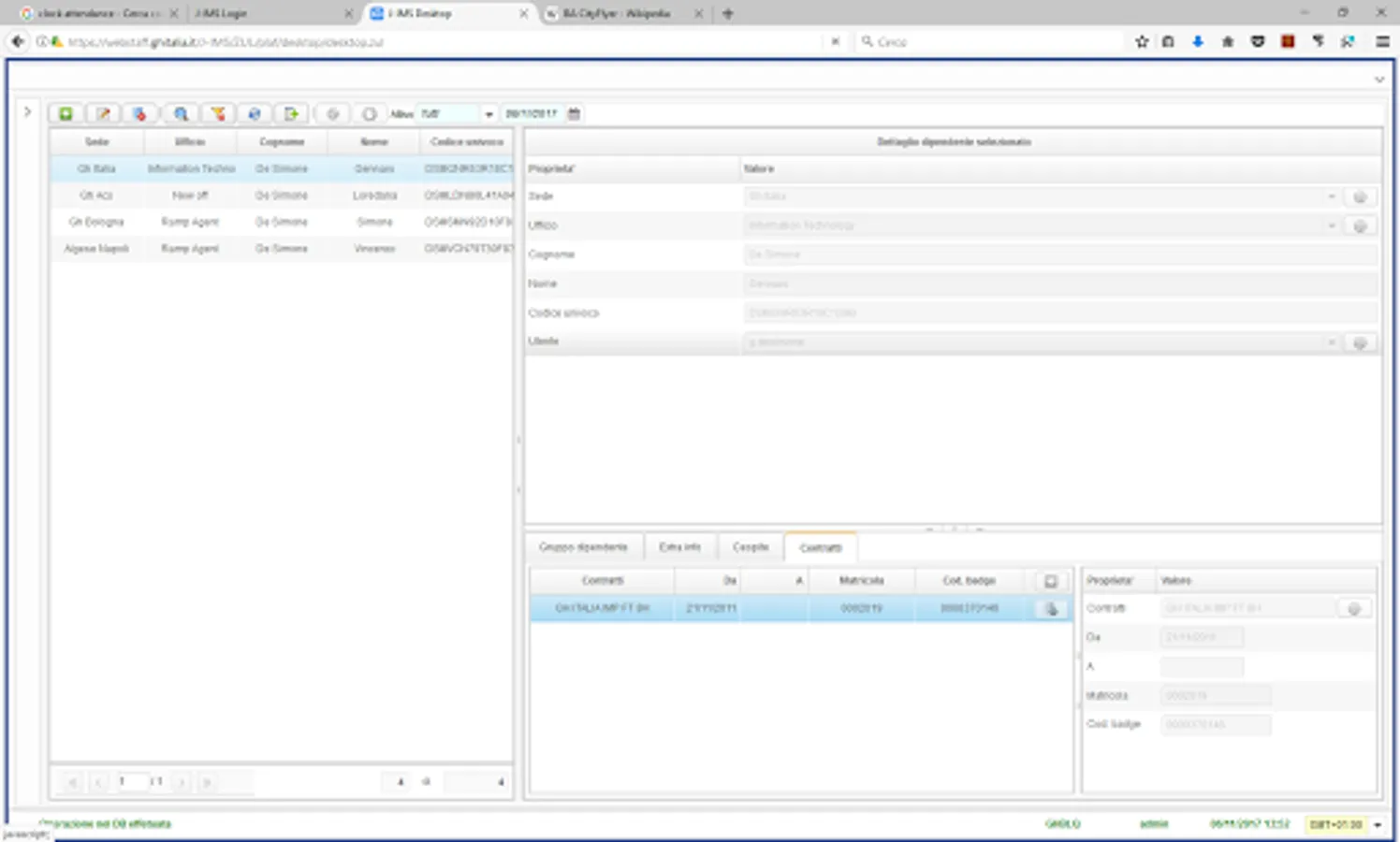Sort by the Cognome column header
The width and height of the screenshot is (1400, 842).
(x=282, y=142)
